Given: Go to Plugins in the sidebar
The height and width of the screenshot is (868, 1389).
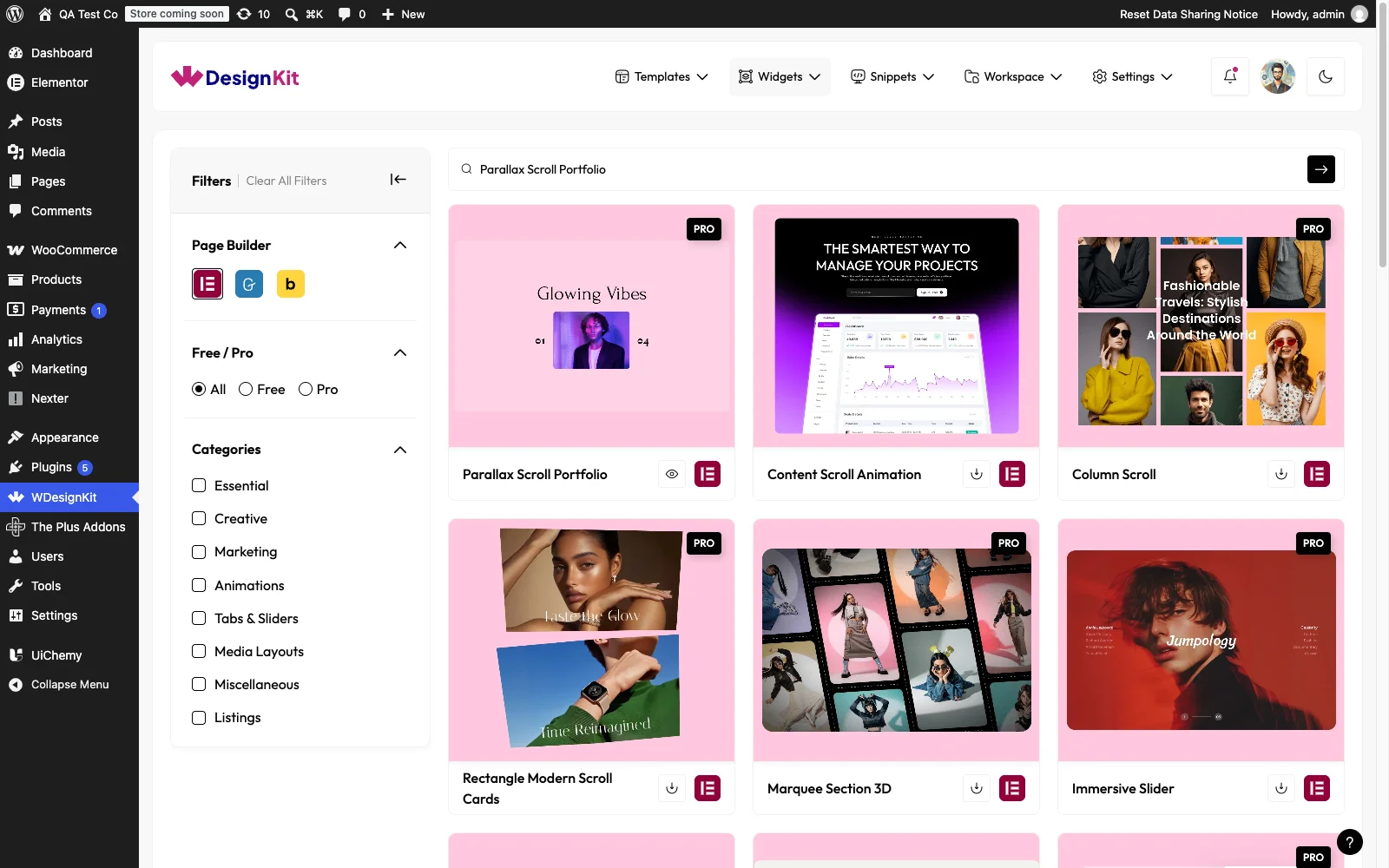Looking at the screenshot, I should pyautogui.click(x=69, y=467).
